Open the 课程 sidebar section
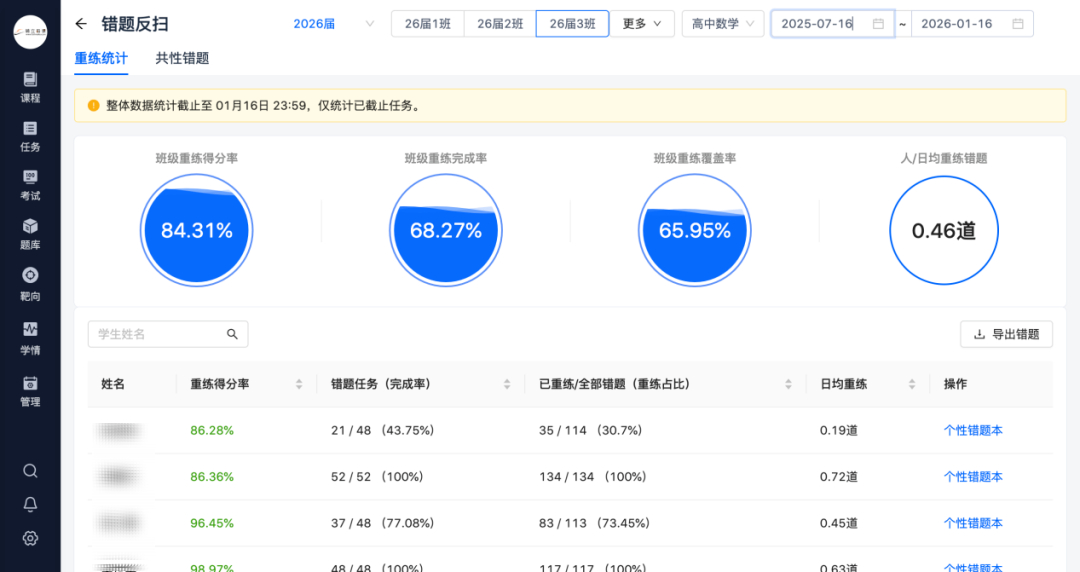The width and height of the screenshot is (1080, 572). 30,88
